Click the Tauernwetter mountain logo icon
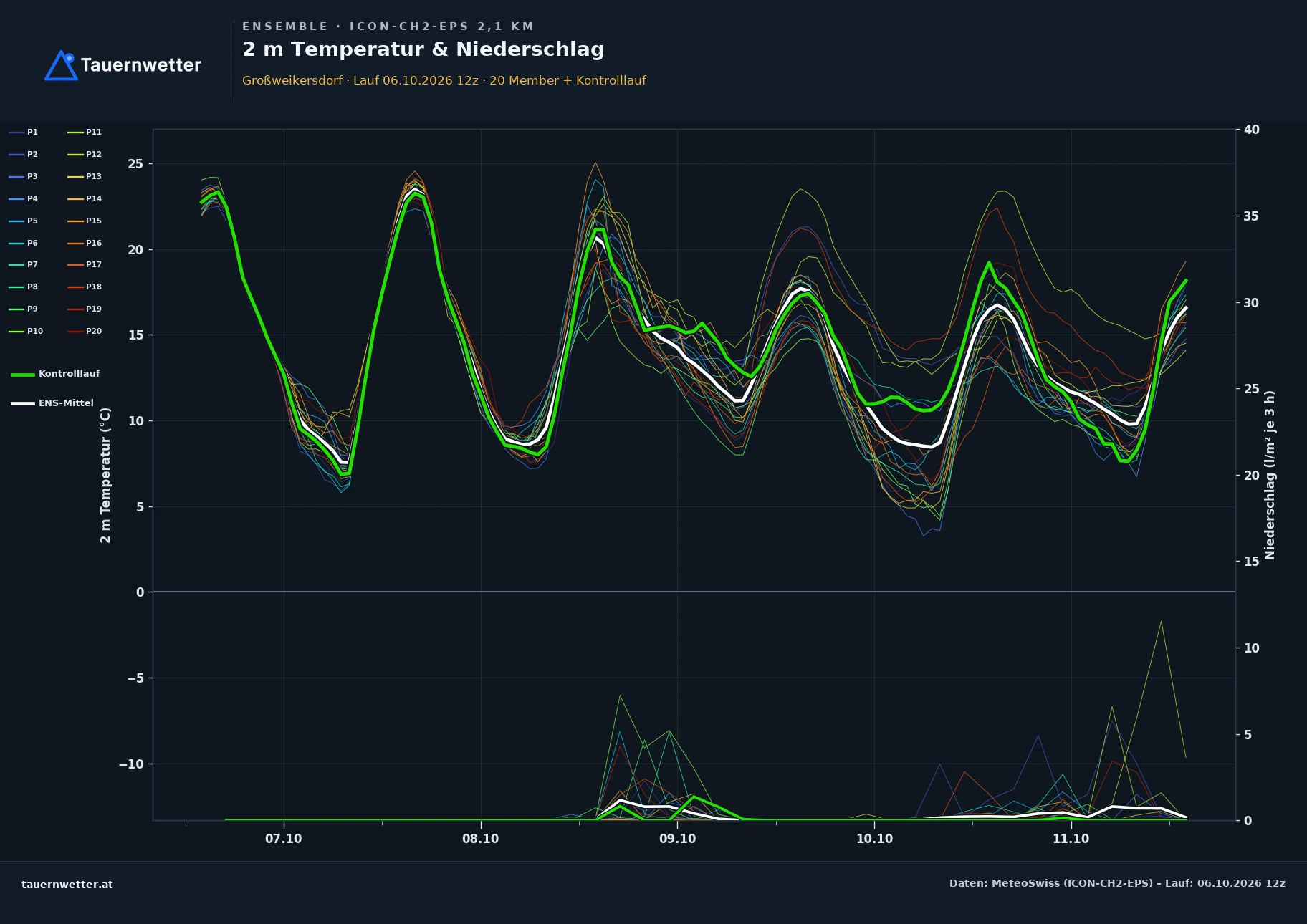This screenshot has width=1307, height=924. pos(62,65)
